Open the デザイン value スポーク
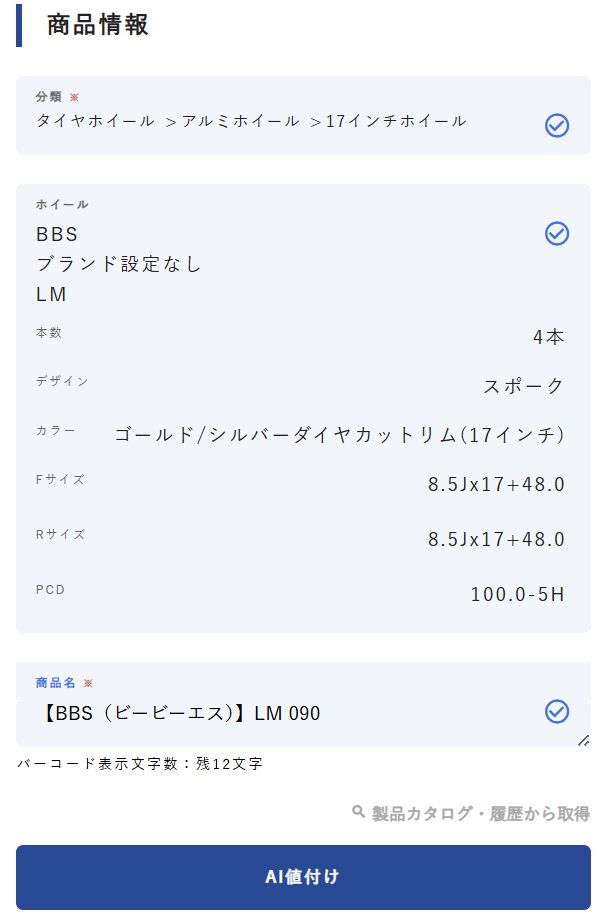Screen dimensions: 607x920 (x=524, y=386)
